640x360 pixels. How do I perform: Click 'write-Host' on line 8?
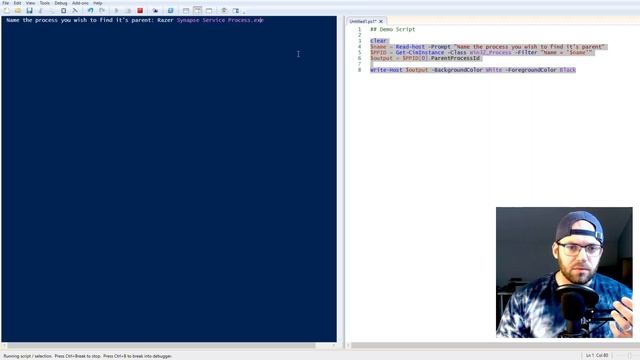386,70
